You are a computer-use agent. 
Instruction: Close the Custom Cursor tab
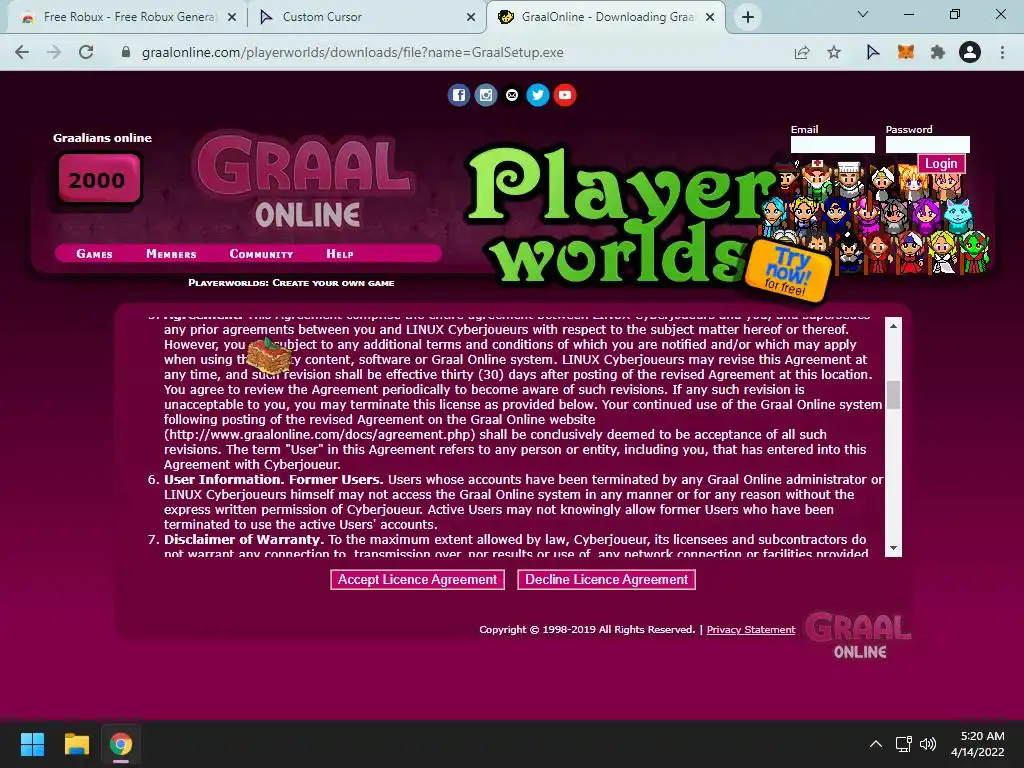click(471, 17)
